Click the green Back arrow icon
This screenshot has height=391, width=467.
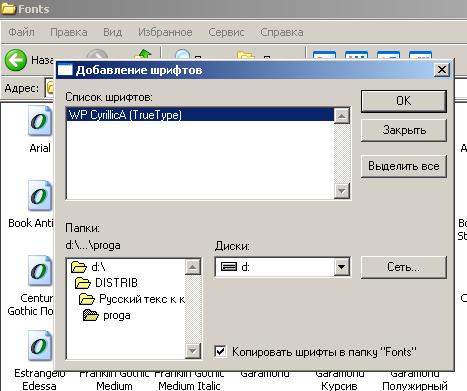[x=15, y=60]
